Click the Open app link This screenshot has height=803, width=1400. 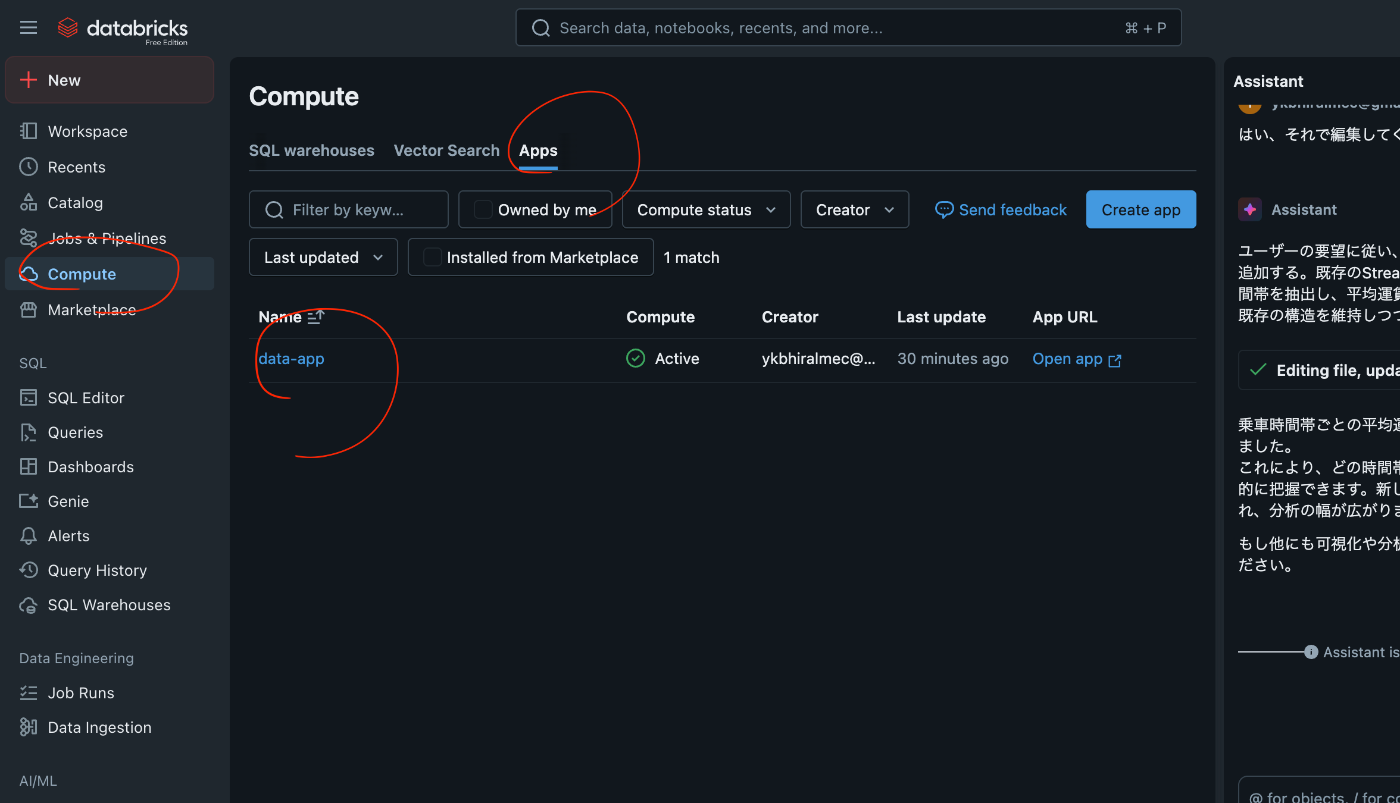(x=1077, y=359)
